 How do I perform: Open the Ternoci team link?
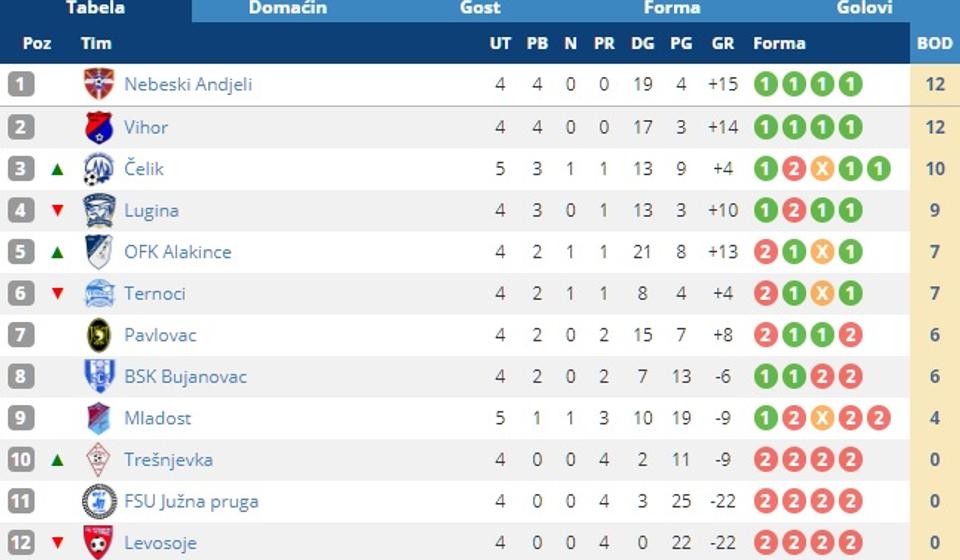pos(155,294)
